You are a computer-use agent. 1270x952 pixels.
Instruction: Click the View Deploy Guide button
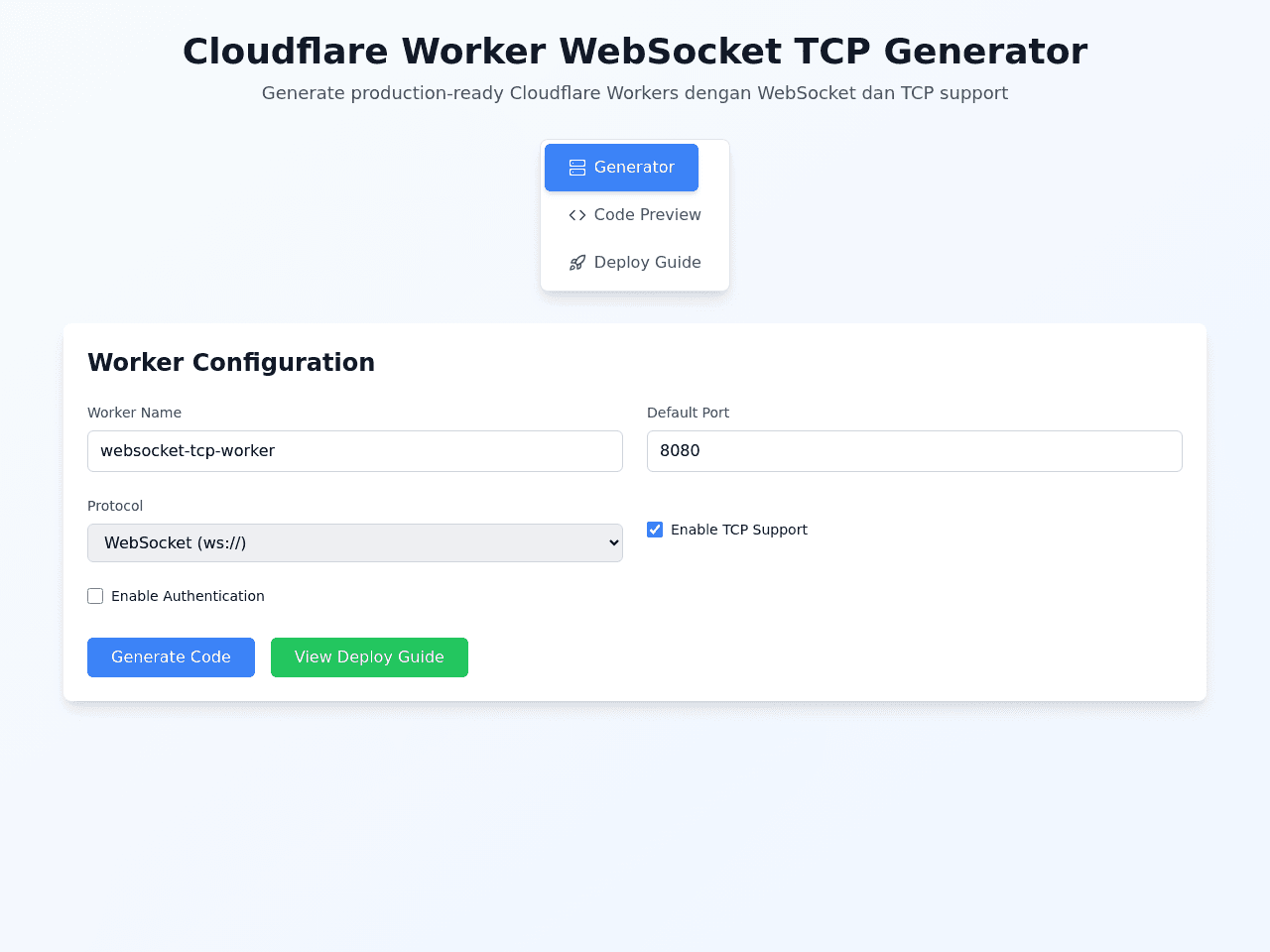pos(369,657)
